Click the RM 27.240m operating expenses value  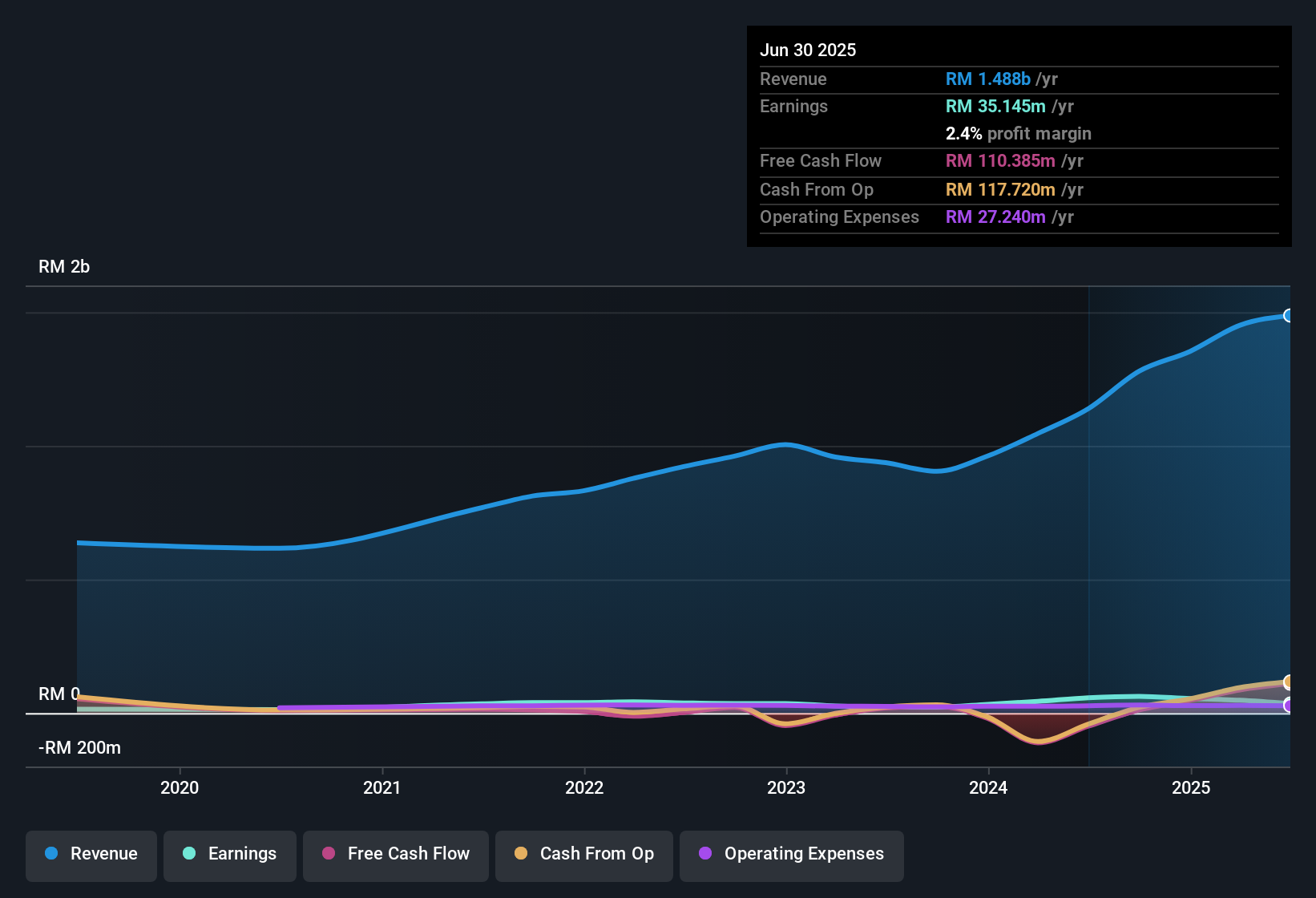[995, 216]
